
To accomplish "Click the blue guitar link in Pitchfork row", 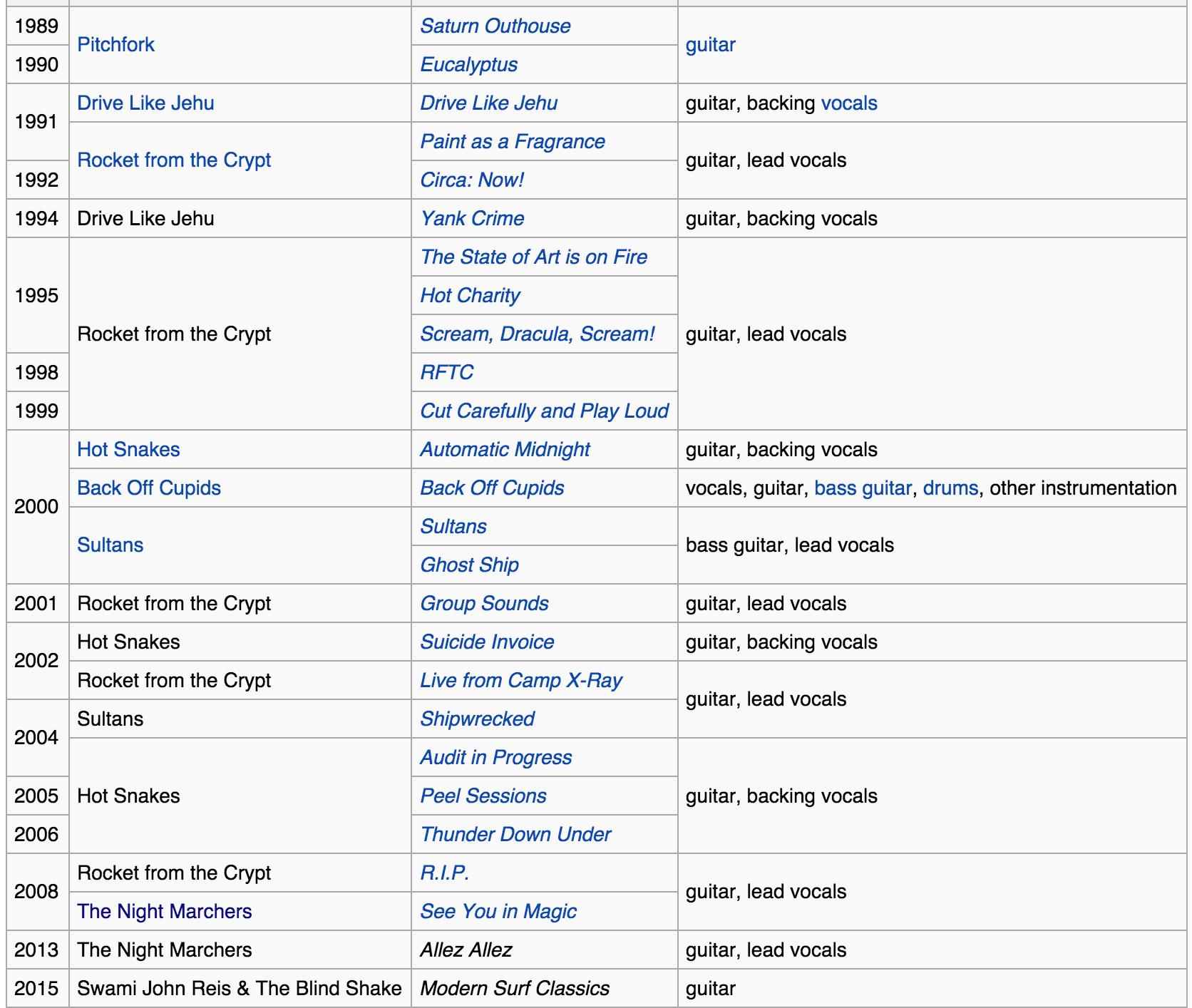I will (710, 45).
